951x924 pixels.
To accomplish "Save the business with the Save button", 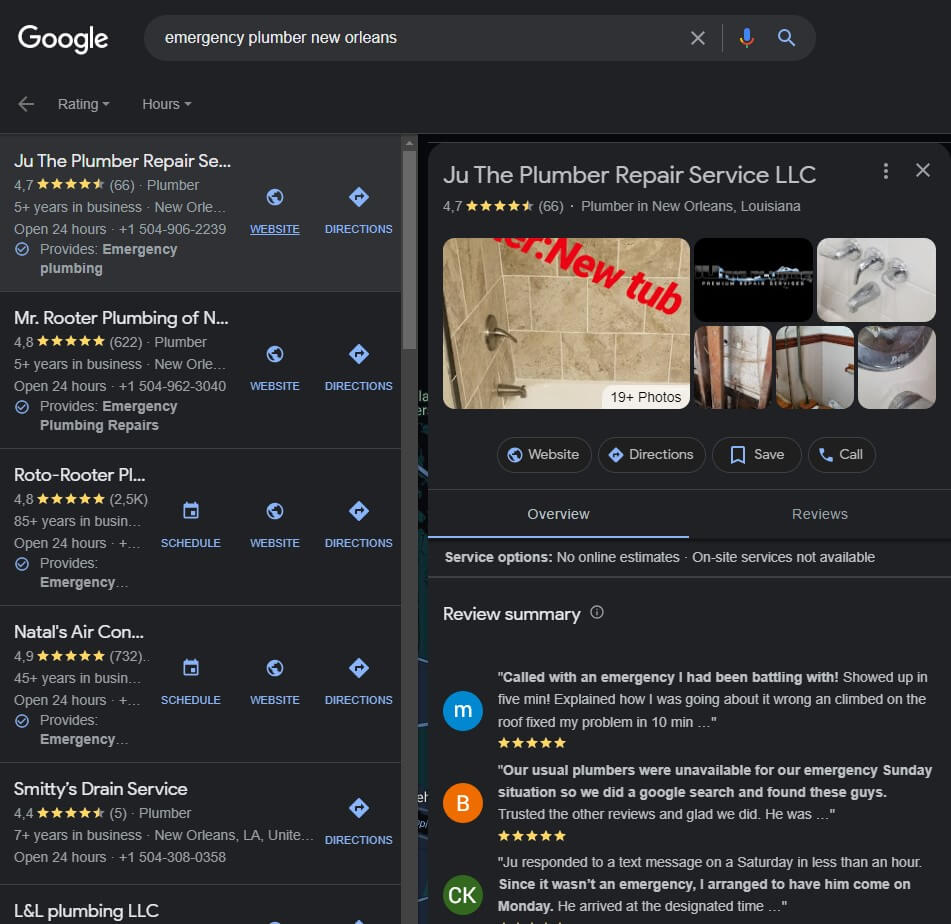I will tap(756, 454).
